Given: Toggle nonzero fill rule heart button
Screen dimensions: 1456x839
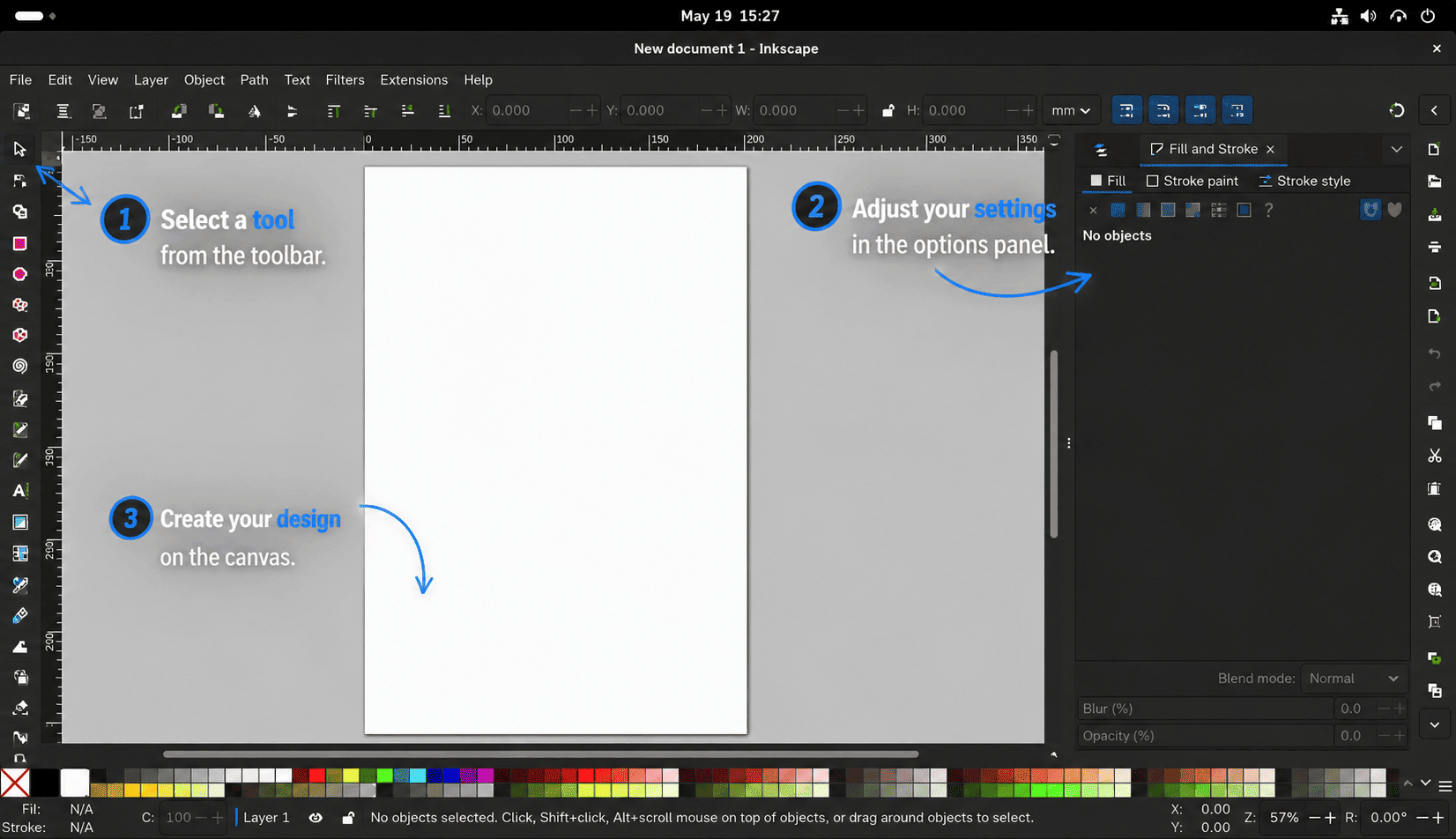Looking at the screenshot, I should click(x=1395, y=210).
